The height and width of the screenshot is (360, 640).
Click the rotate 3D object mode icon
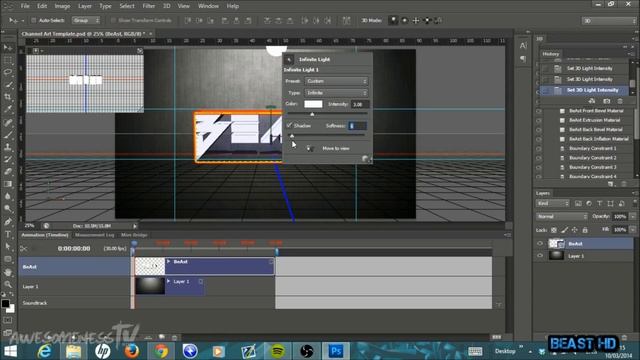click(393, 20)
